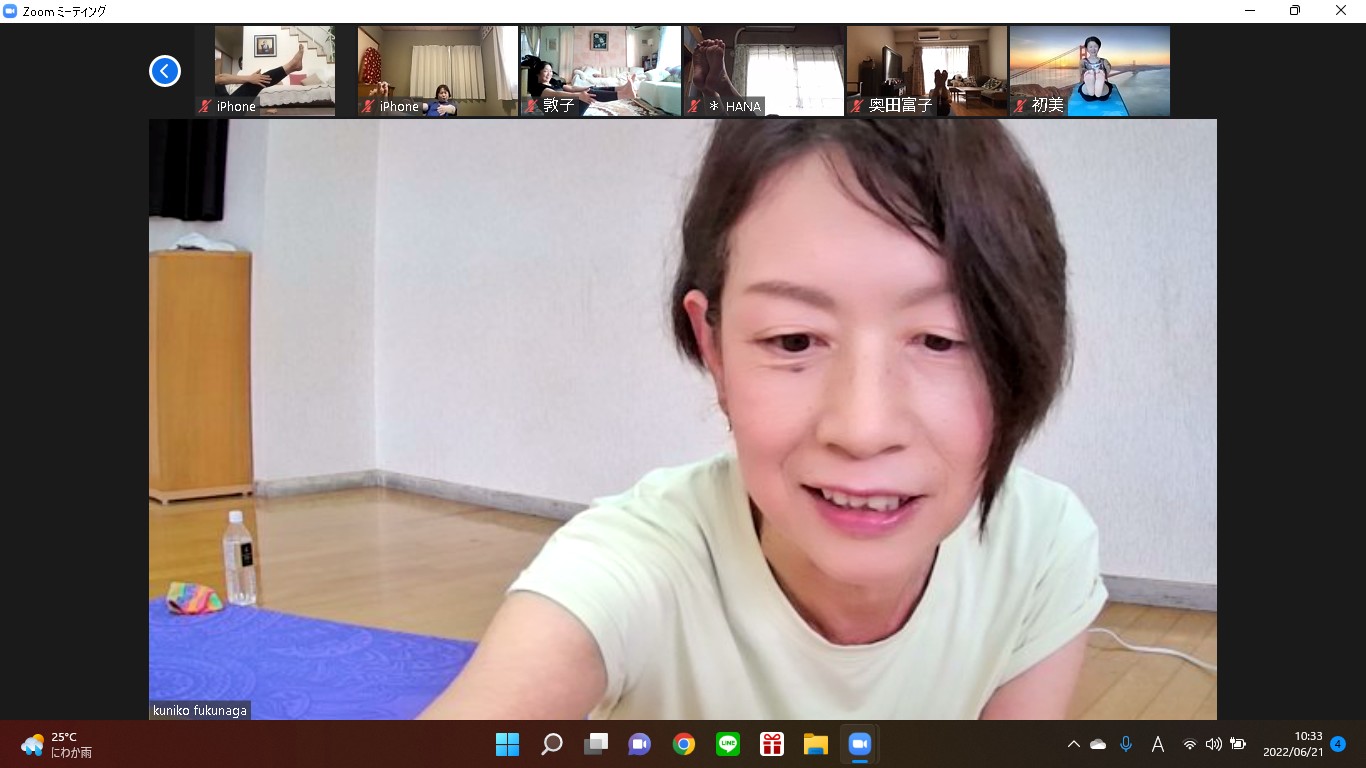Viewport: 1366px width, 768px height.
Task: Click the previous participants arrow button
Action: [165, 71]
